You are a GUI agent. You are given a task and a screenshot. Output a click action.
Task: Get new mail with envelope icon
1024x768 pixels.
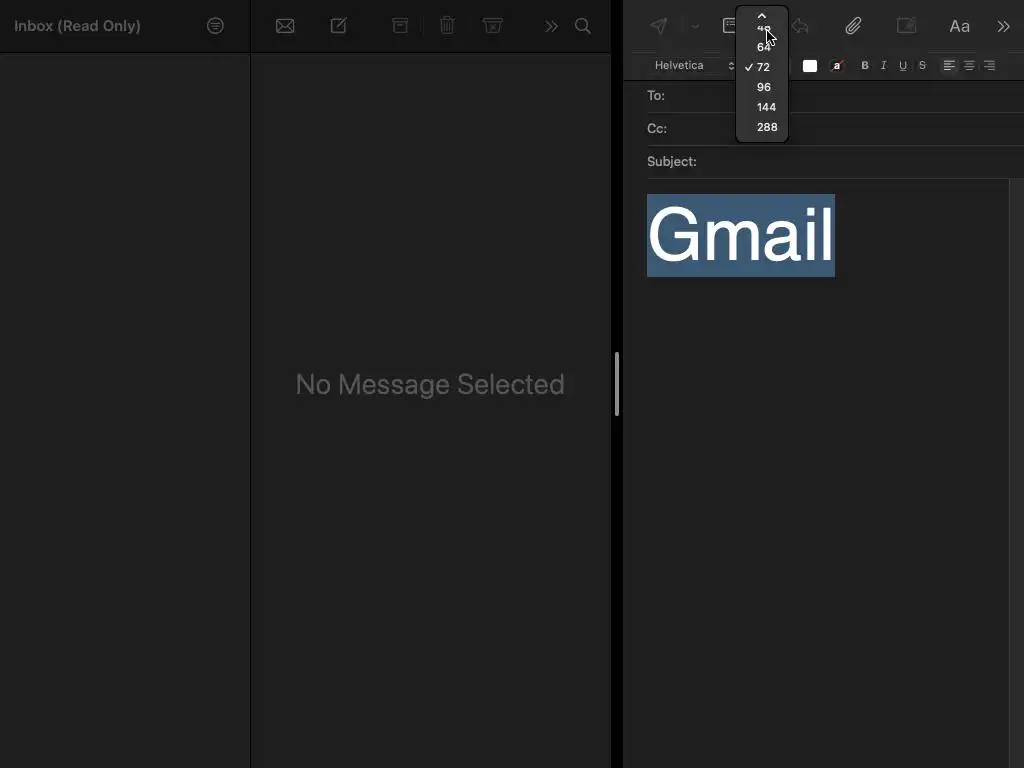pos(285,26)
